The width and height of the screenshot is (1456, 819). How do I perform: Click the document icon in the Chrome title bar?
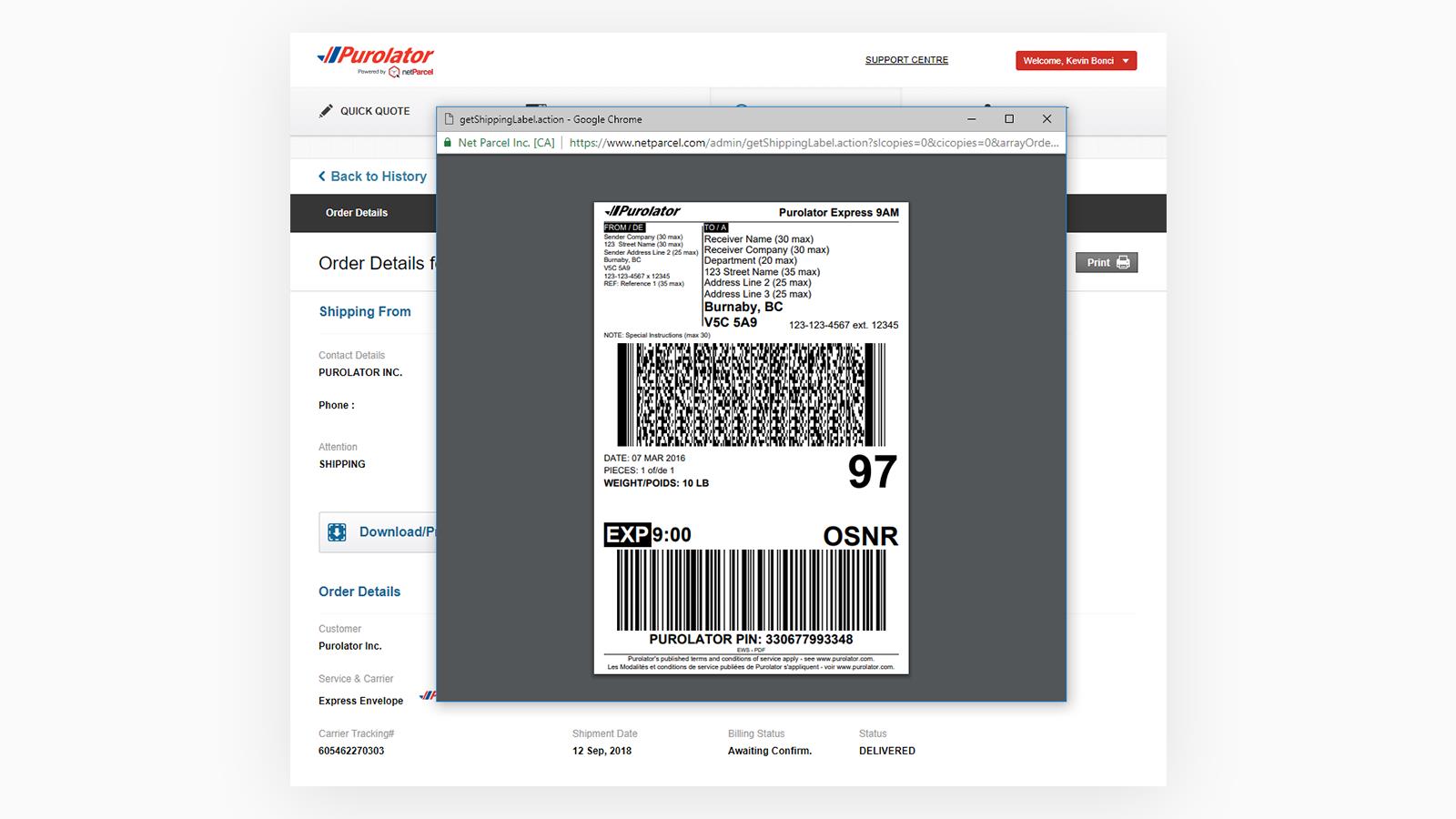click(x=448, y=119)
